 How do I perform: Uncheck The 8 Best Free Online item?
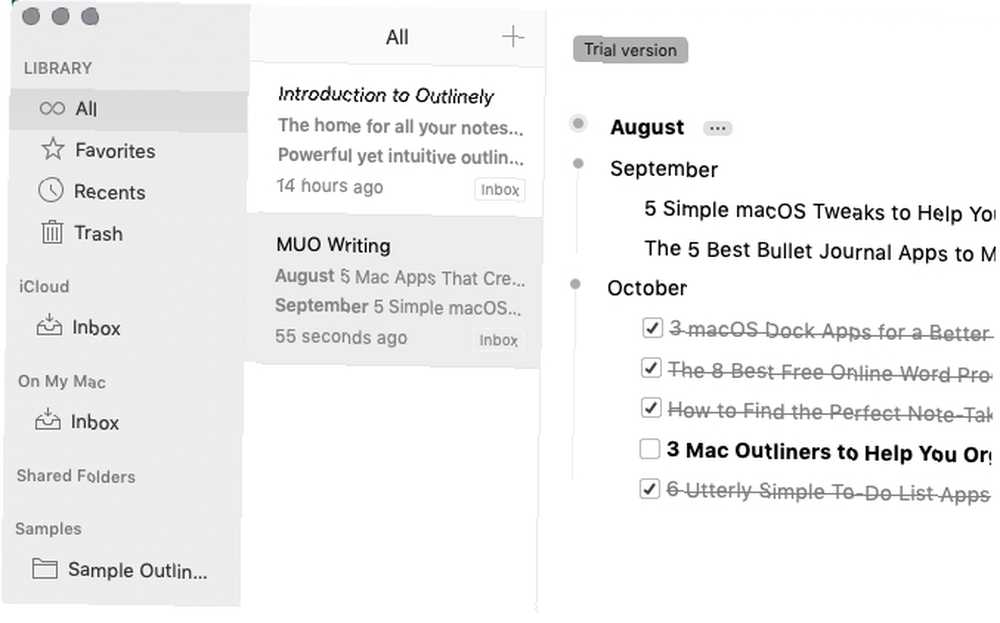pos(651,369)
